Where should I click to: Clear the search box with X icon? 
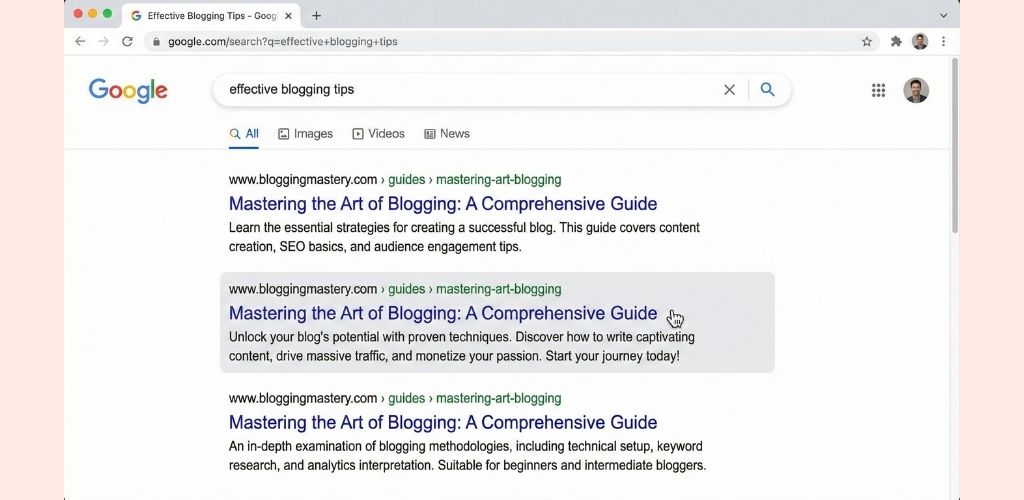pyautogui.click(x=729, y=90)
